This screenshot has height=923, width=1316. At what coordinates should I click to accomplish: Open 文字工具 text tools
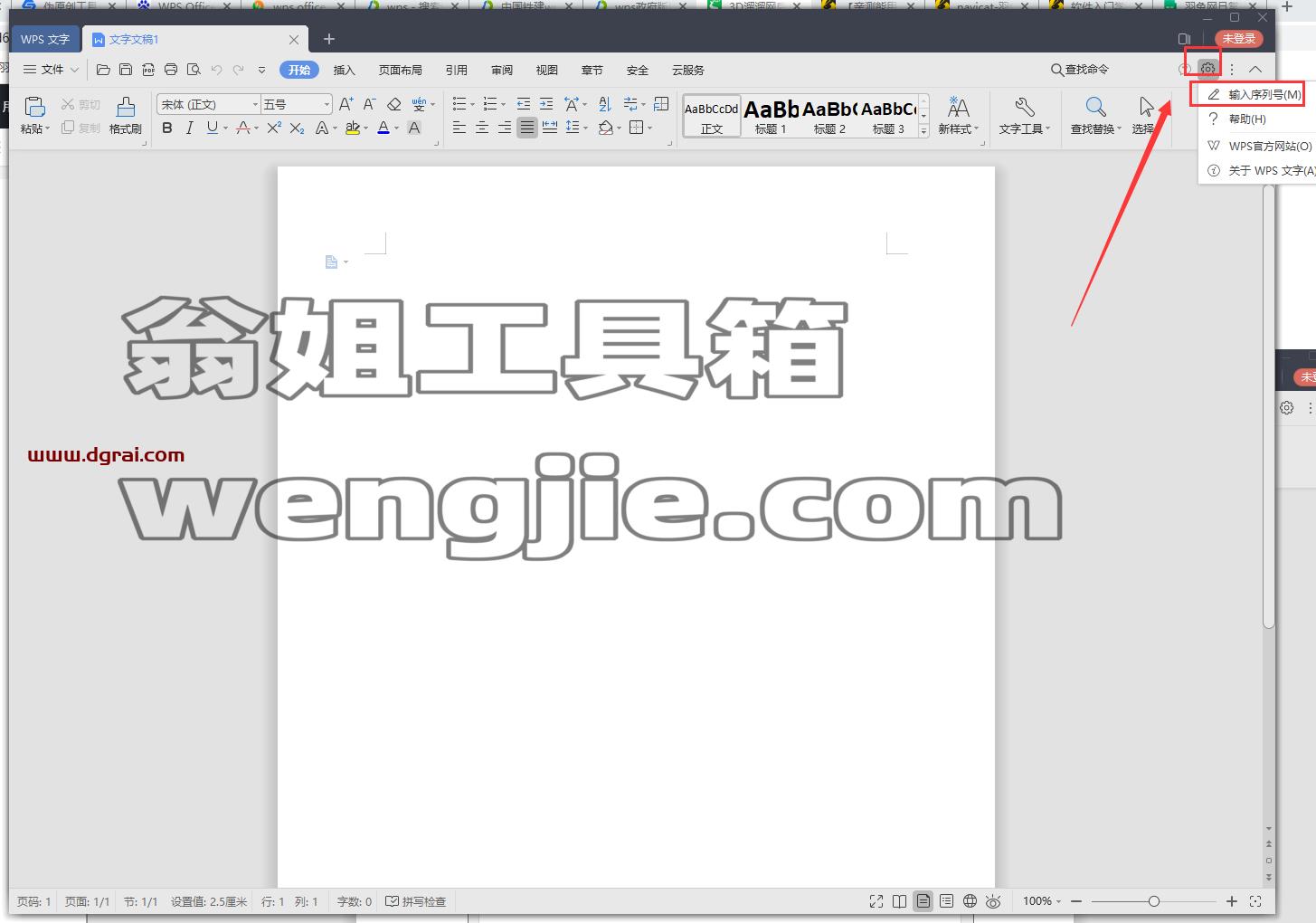pyautogui.click(x=1025, y=115)
